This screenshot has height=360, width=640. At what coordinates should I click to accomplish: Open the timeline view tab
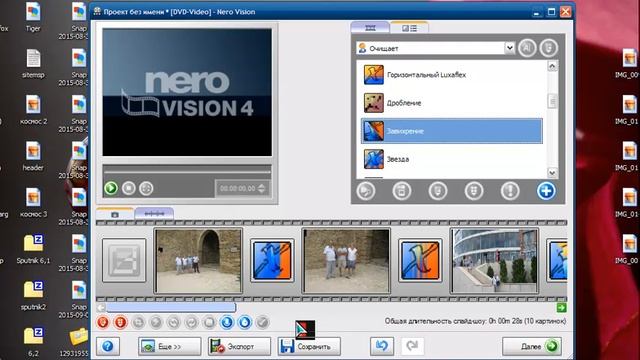pos(154,214)
